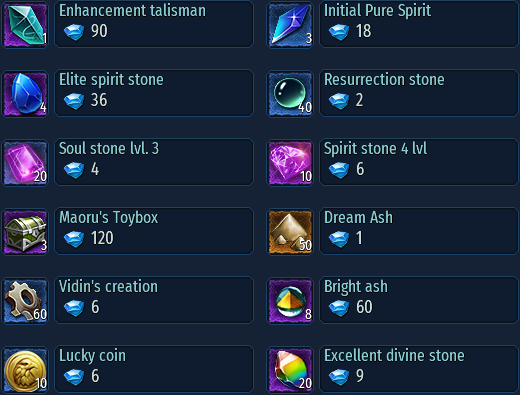Click the Soul stone lvl. 3 pink gem icon
This screenshot has width=520, height=395.
[25, 162]
